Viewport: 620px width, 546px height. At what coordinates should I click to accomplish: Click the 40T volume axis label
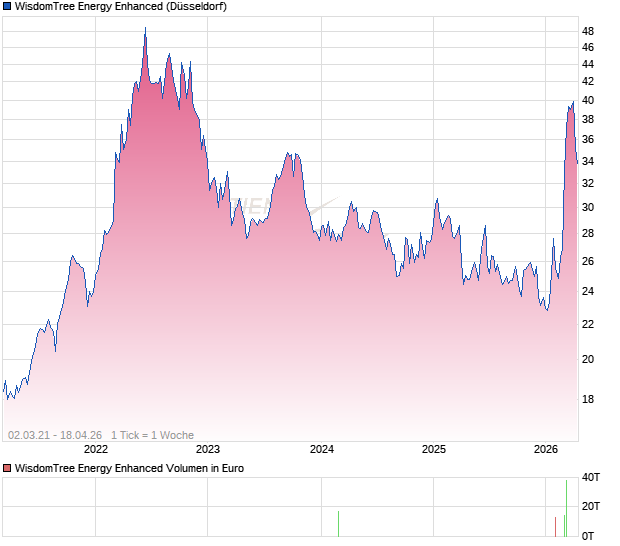(590, 477)
